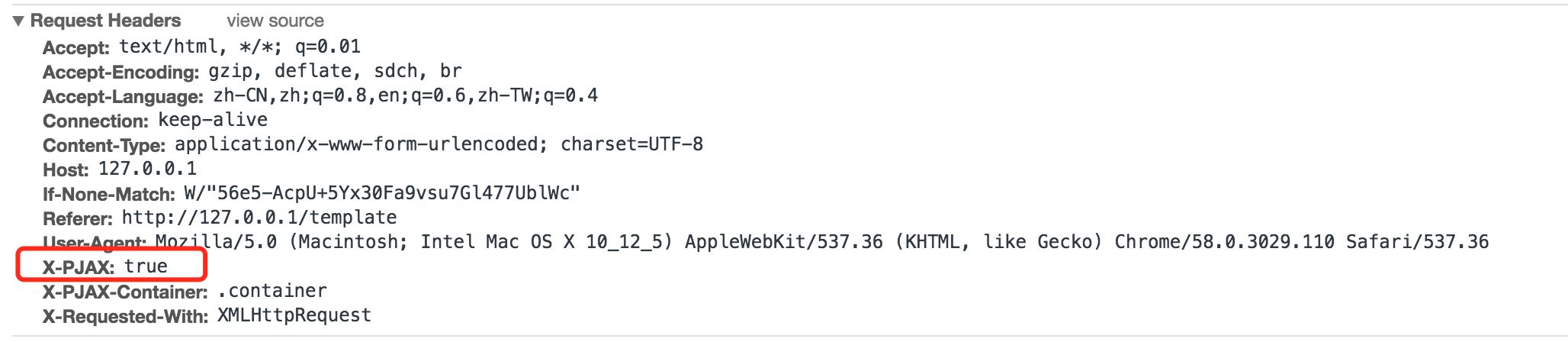1568x342 pixels.
Task: Click the zh-CN language value
Action: [x=406, y=95]
